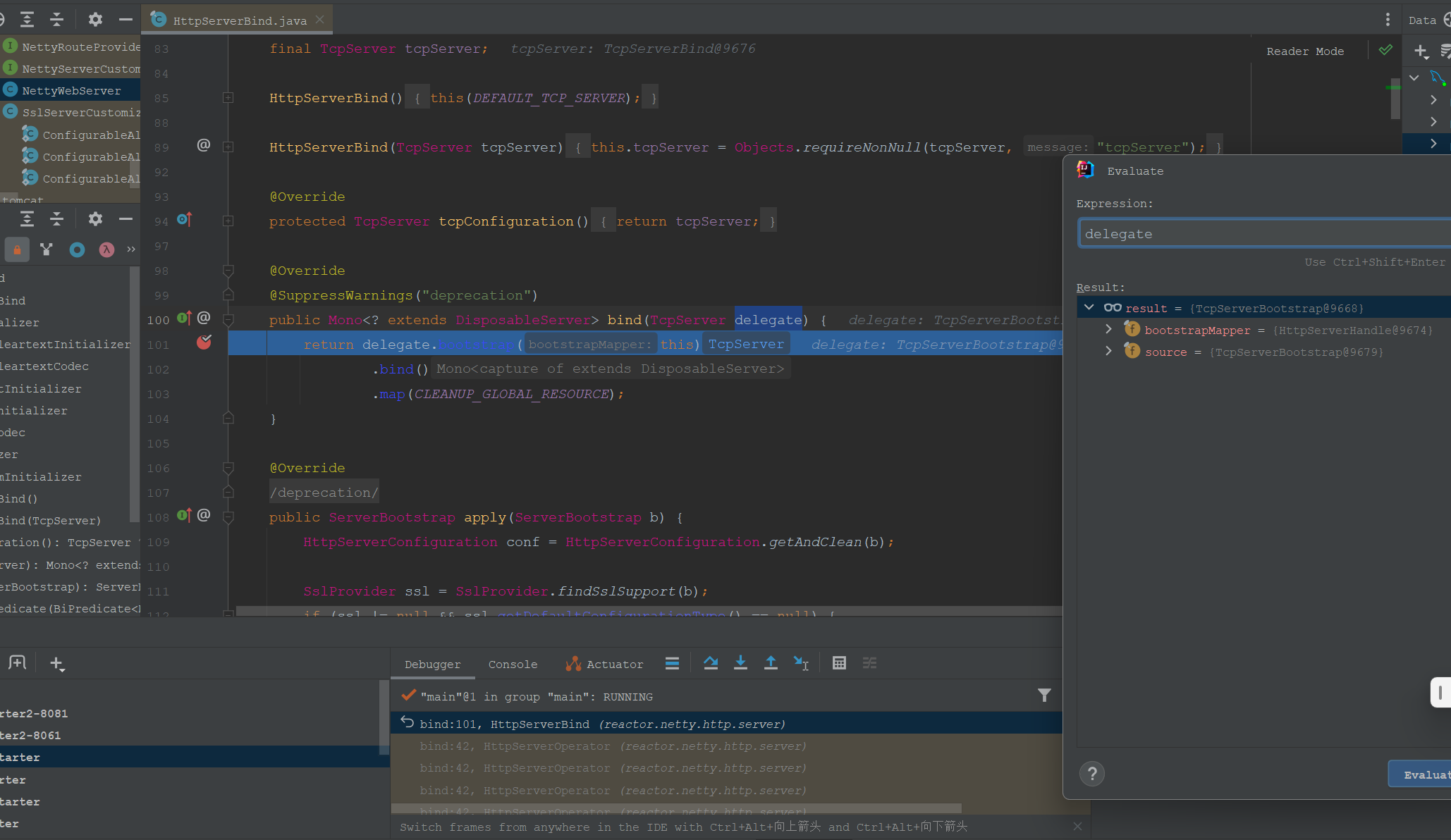Image resolution: width=1451 pixels, height=840 pixels.
Task: Click the Run to Cursor icon
Action: point(801,663)
